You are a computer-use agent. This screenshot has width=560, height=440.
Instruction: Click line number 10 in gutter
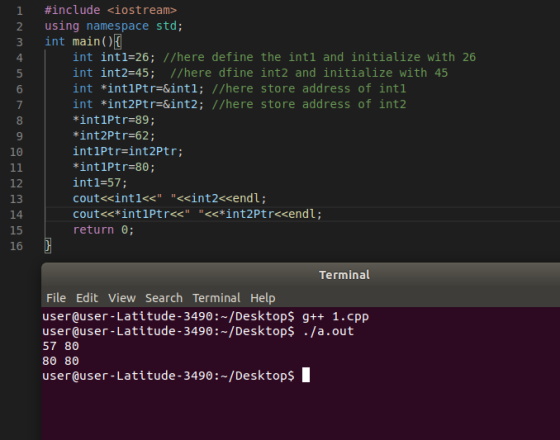16,152
